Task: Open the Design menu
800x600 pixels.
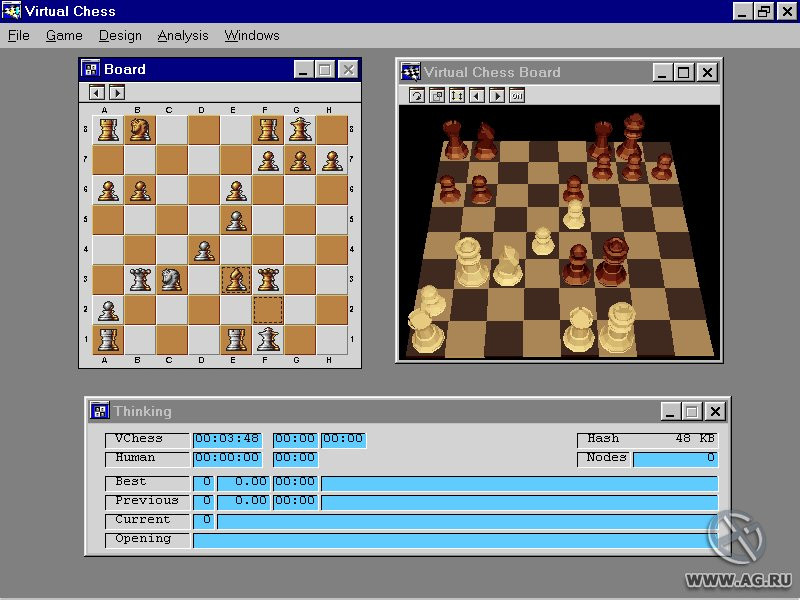Action: (x=120, y=36)
